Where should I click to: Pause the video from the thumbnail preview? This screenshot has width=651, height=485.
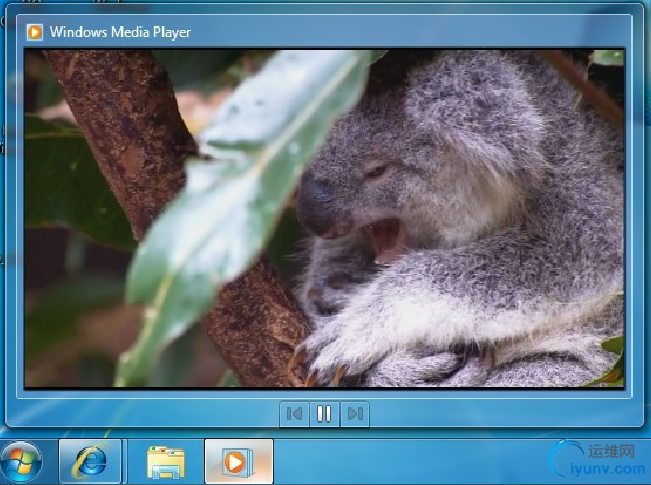[x=324, y=413]
